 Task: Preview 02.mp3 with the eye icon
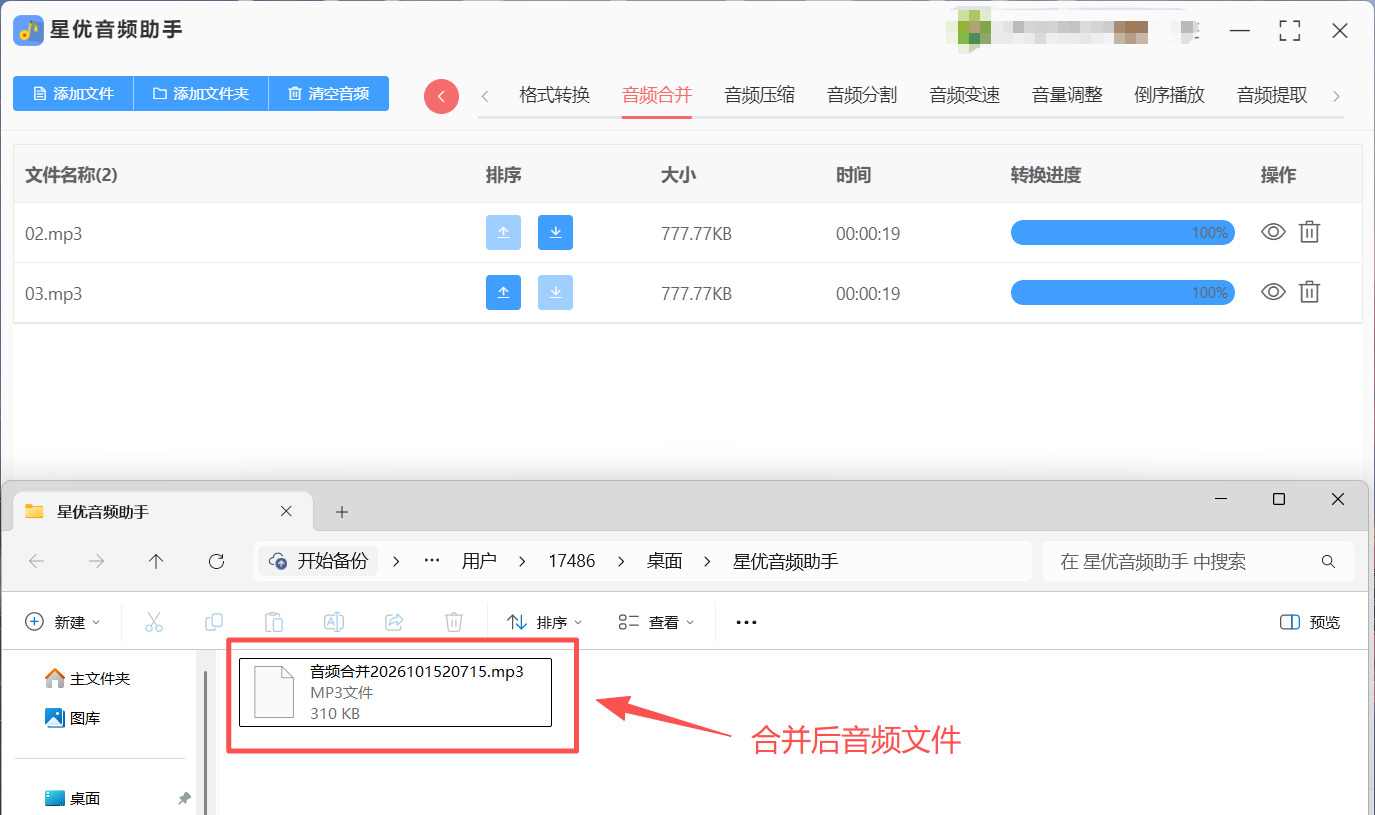click(1273, 232)
